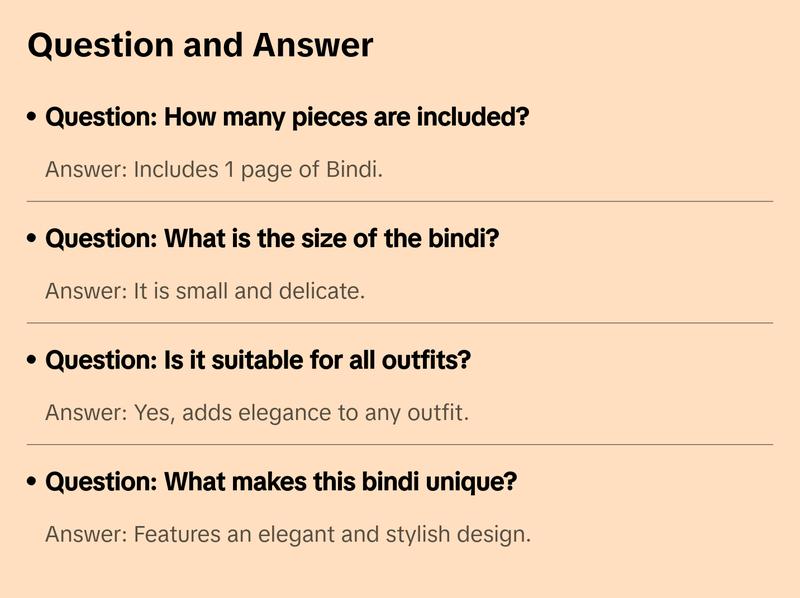The width and height of the screenshot is (800, 598).
Task: Click the divider line under 'It is small and delicate.'
Action: tap(400, 323)
